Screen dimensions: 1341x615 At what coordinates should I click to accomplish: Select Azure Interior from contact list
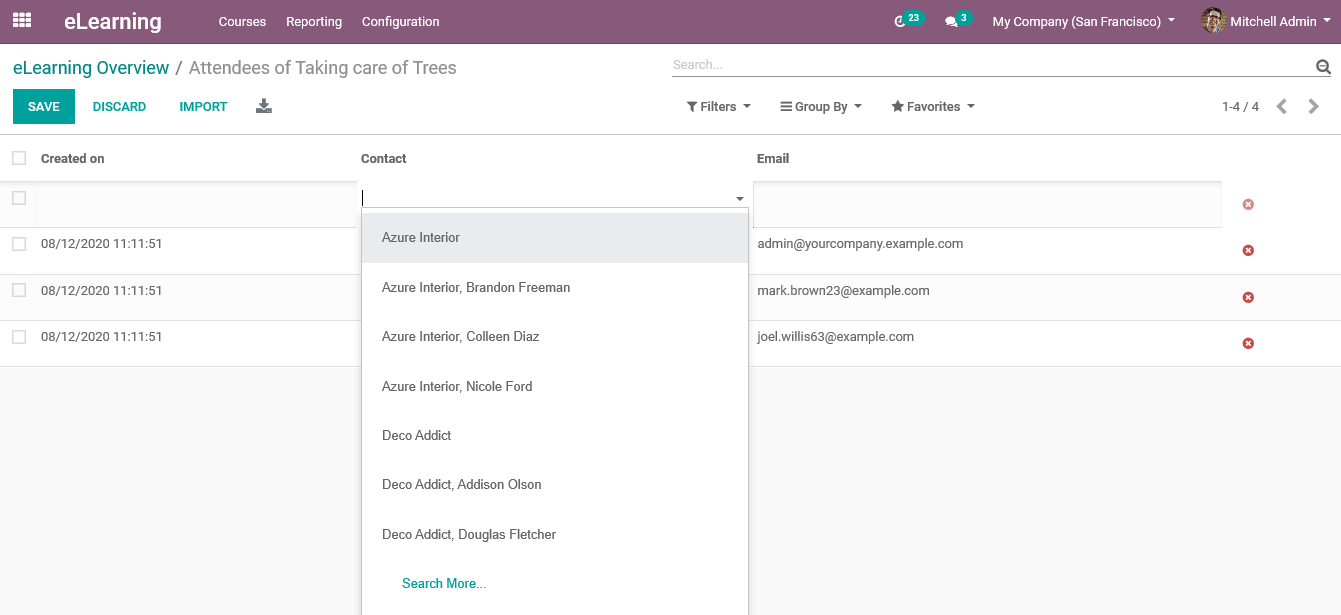[555, 238]
